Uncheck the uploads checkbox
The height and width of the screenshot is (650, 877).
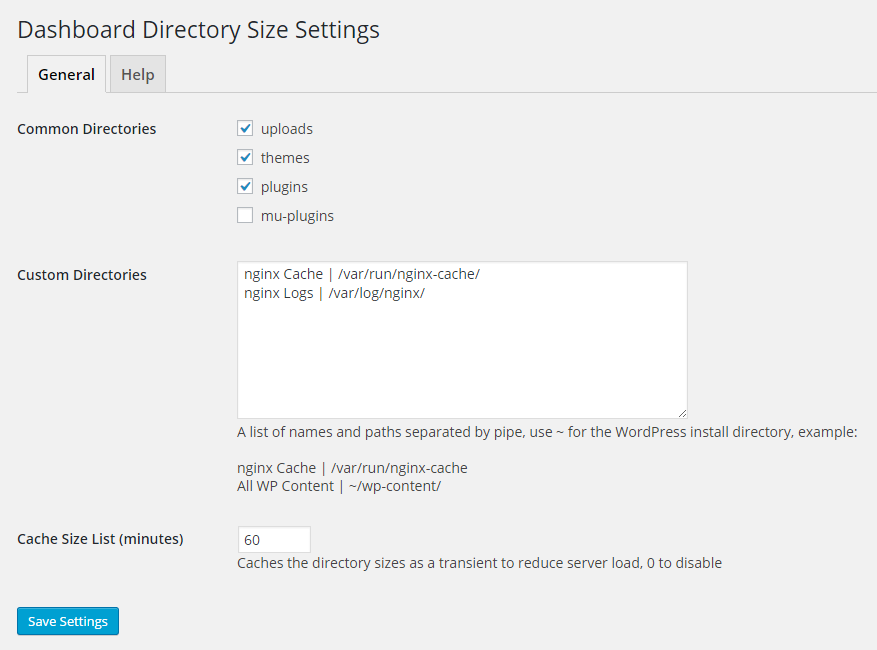[x=245, y=129]
